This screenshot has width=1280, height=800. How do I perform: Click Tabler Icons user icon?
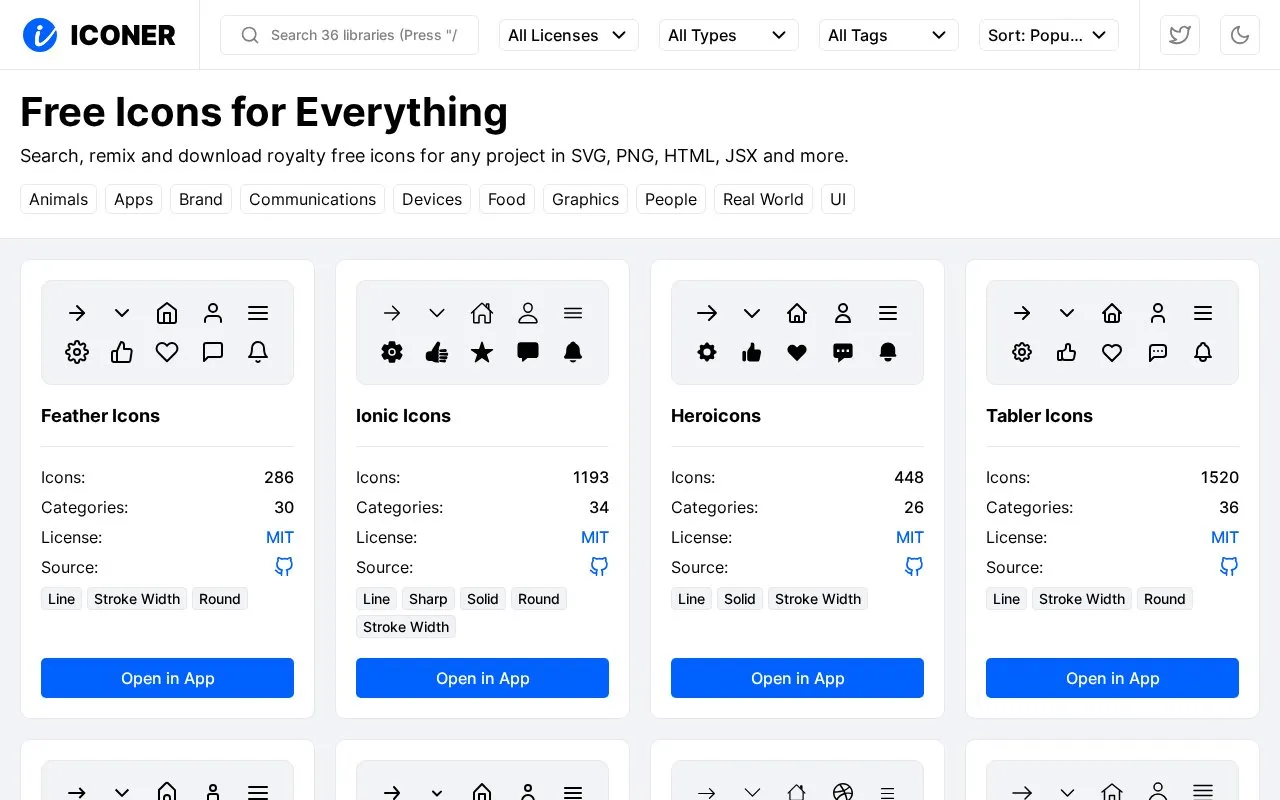pyautogui.click(x=1158, y=313)
